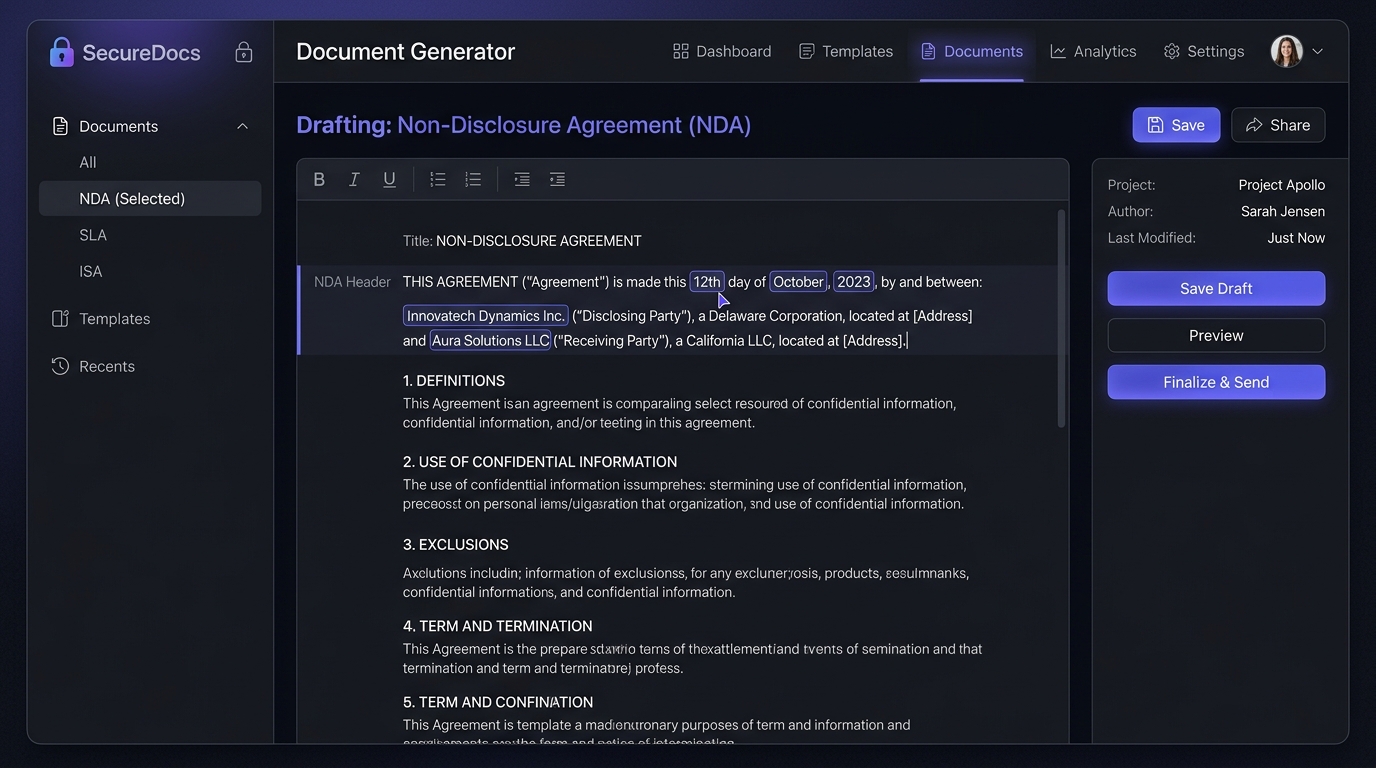Click the Preview button
This screenshot has height=768, width=1376.
[1216, 335]
